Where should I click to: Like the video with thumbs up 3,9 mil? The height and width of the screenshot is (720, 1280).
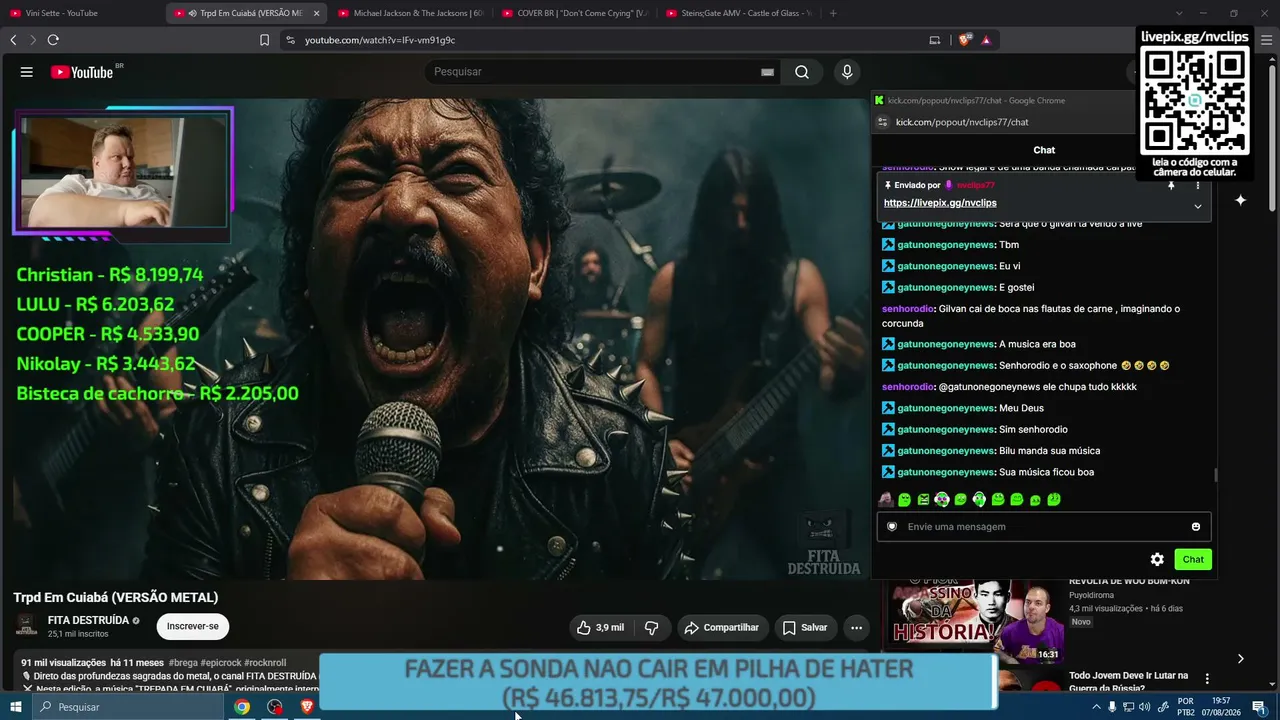point(600,627)
